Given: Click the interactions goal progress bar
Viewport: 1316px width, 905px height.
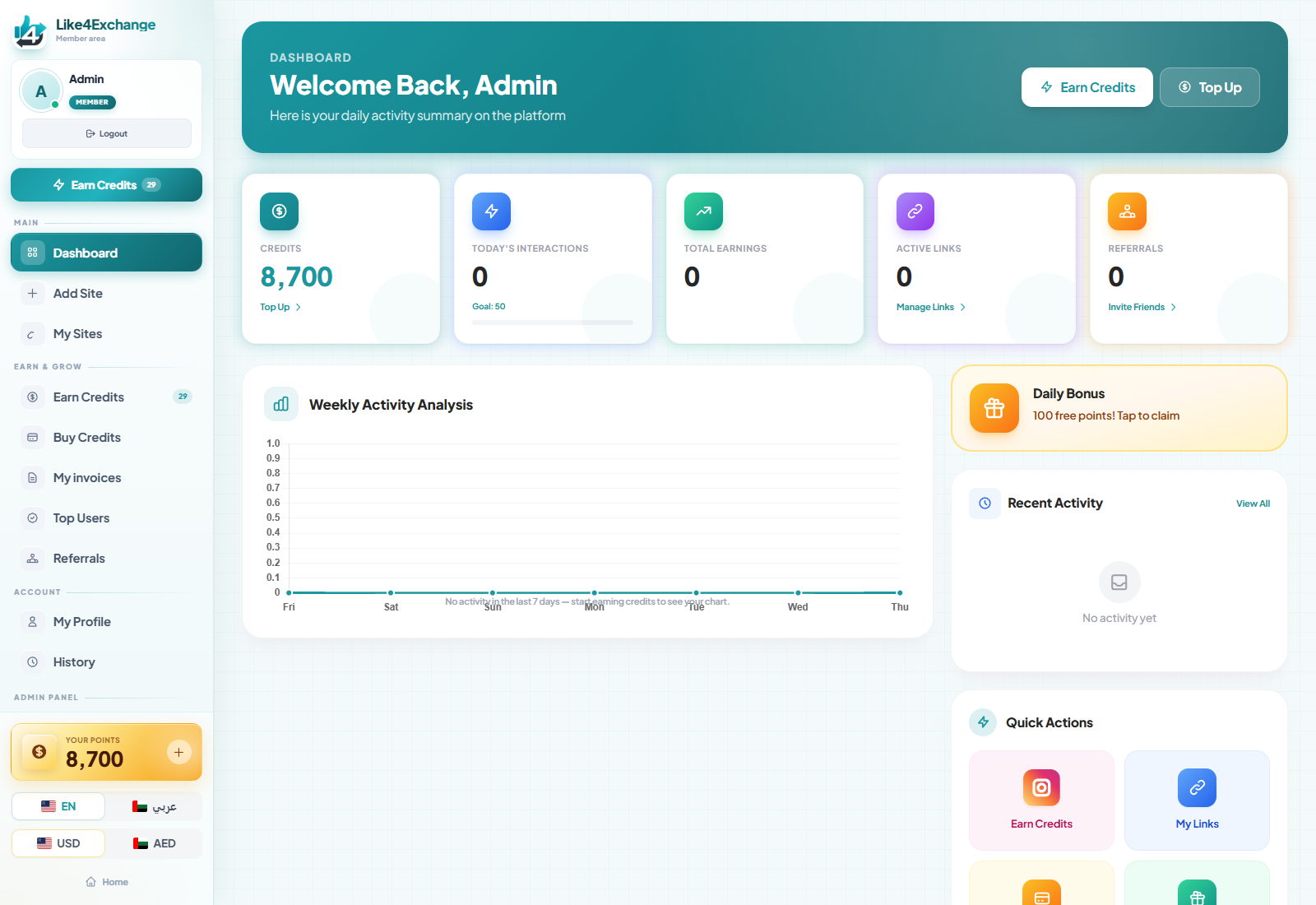Looking at the screenshot, I should [x=553, y=323].
